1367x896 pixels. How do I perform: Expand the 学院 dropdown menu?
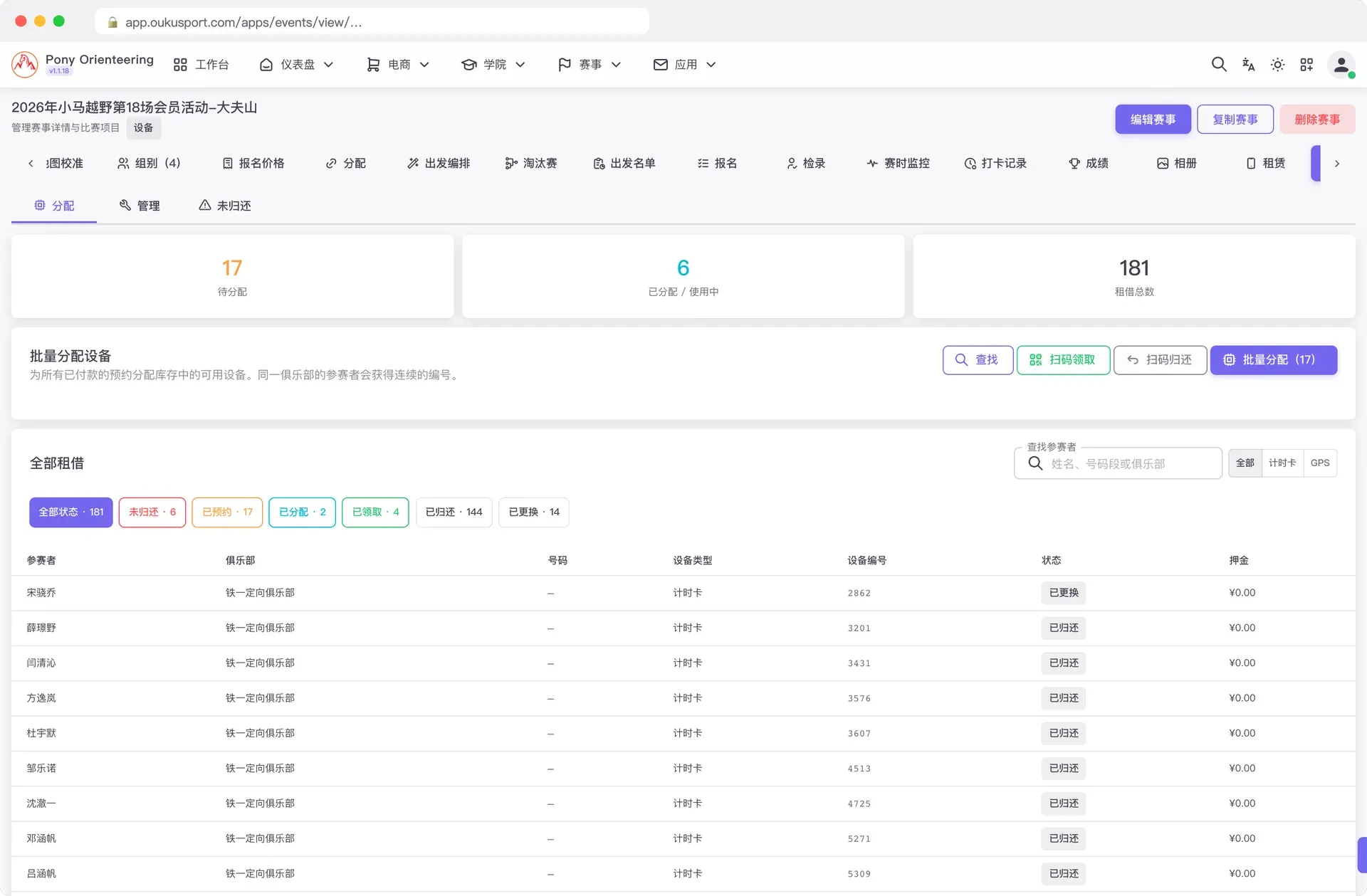493,65
